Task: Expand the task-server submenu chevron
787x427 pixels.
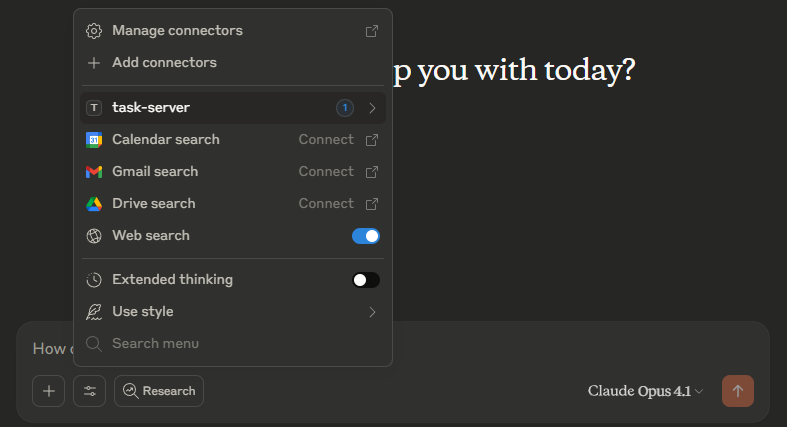Action: pyautogui.click(x=372, y=108)
